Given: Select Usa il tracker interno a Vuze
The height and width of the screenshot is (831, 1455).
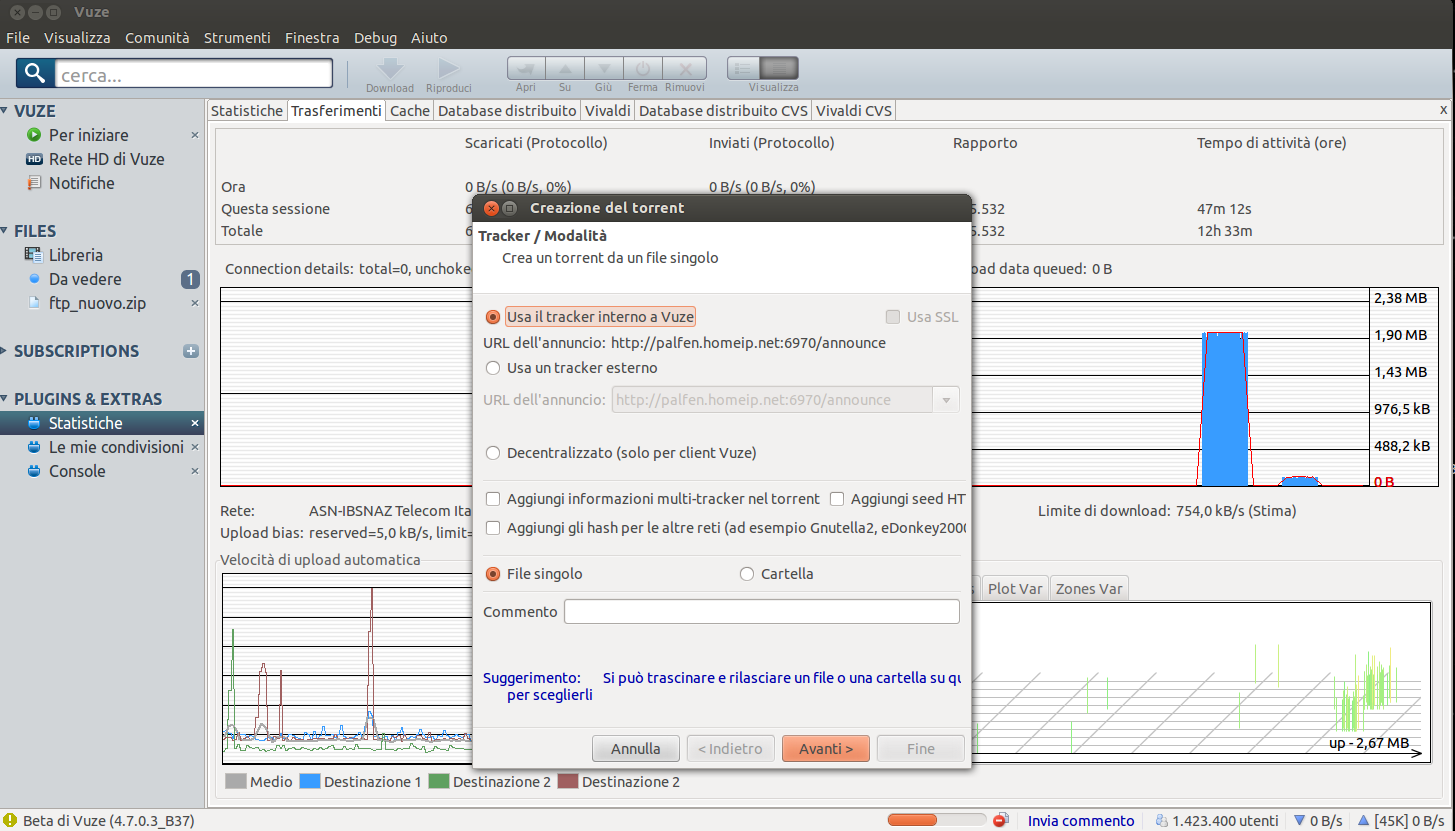Looking at the screenshot, I should click(x=492, y=317).
